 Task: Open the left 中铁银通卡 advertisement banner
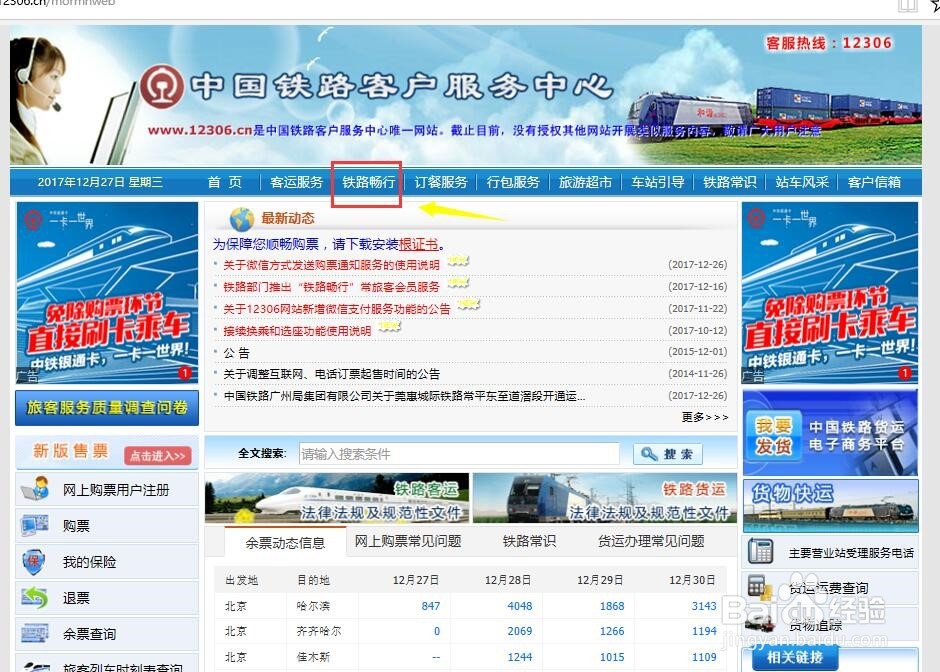107,293
